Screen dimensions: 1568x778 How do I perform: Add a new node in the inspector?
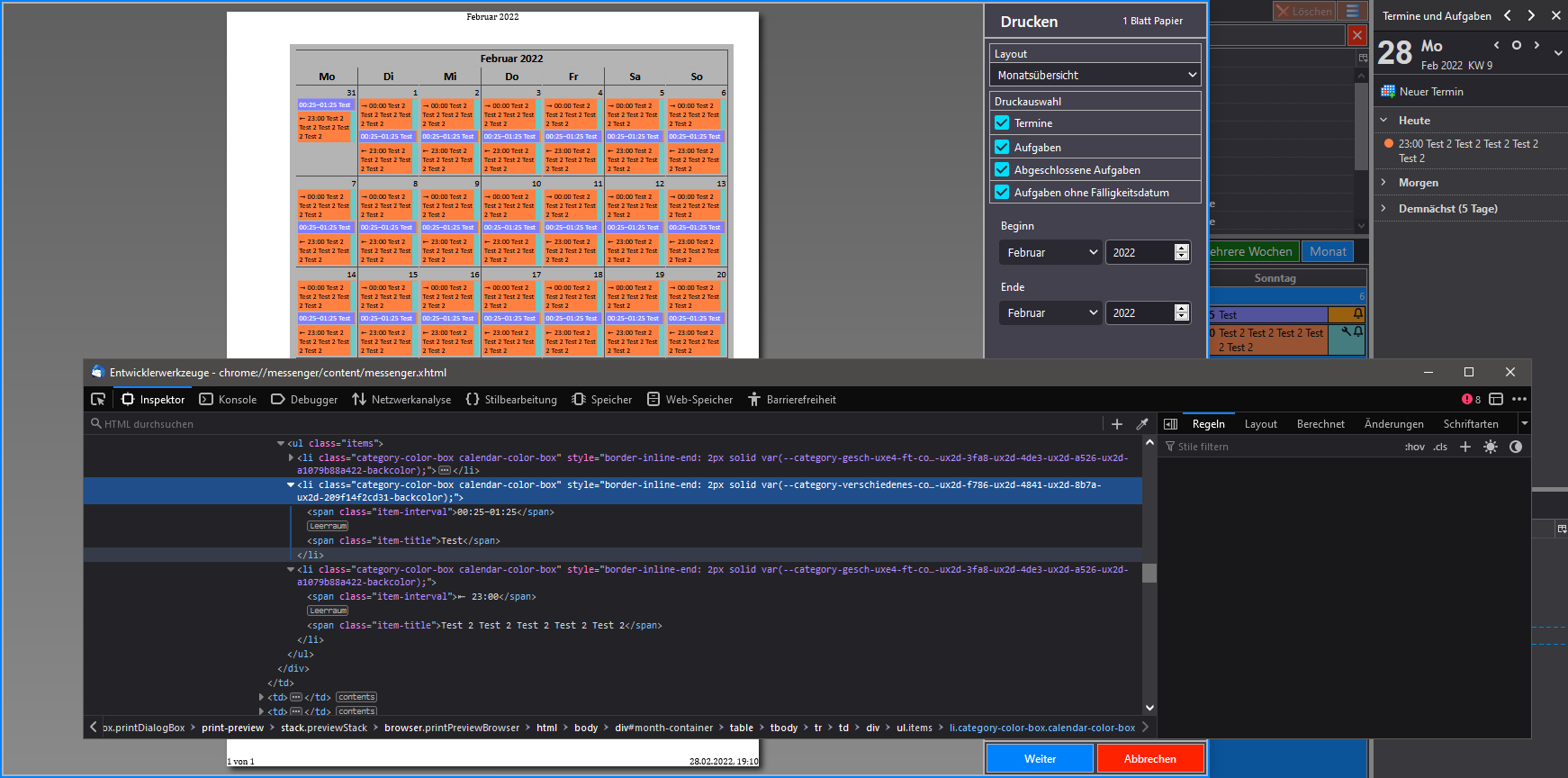(1117, 424)
